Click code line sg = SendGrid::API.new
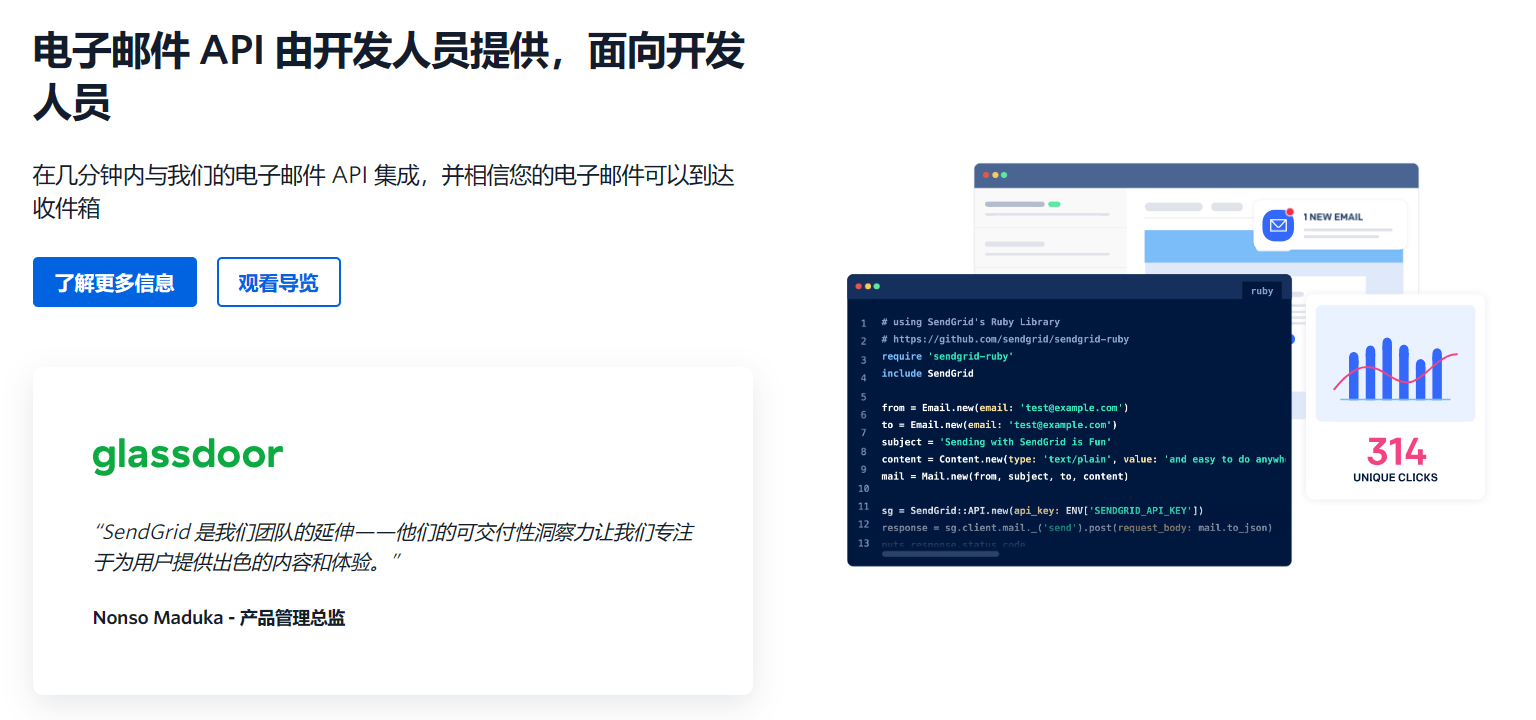Screen dimensions: 1536x720 [x=1043, y=511]
